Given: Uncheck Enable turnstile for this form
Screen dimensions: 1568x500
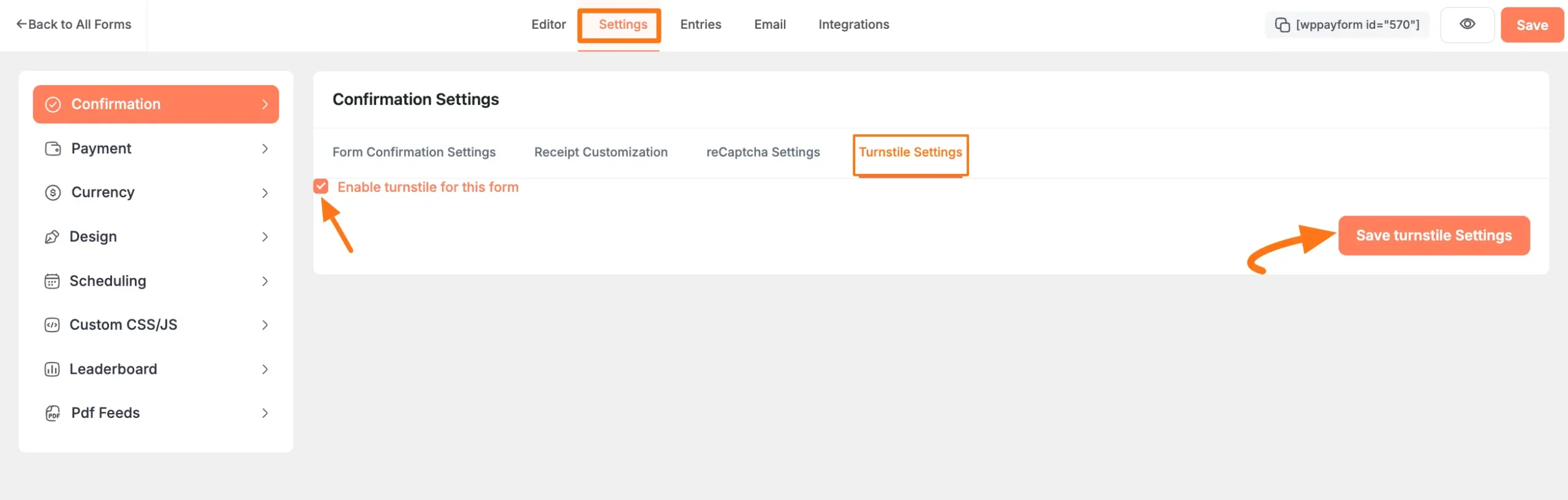Looking at the screenshot, I should (x=321, y=186).
